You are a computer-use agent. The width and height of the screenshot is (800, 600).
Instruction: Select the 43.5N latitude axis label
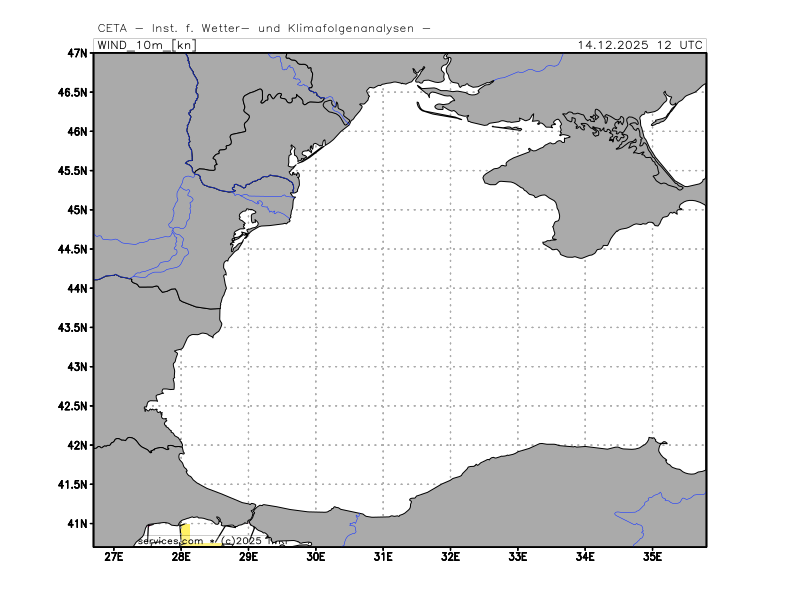click(72, 328)
